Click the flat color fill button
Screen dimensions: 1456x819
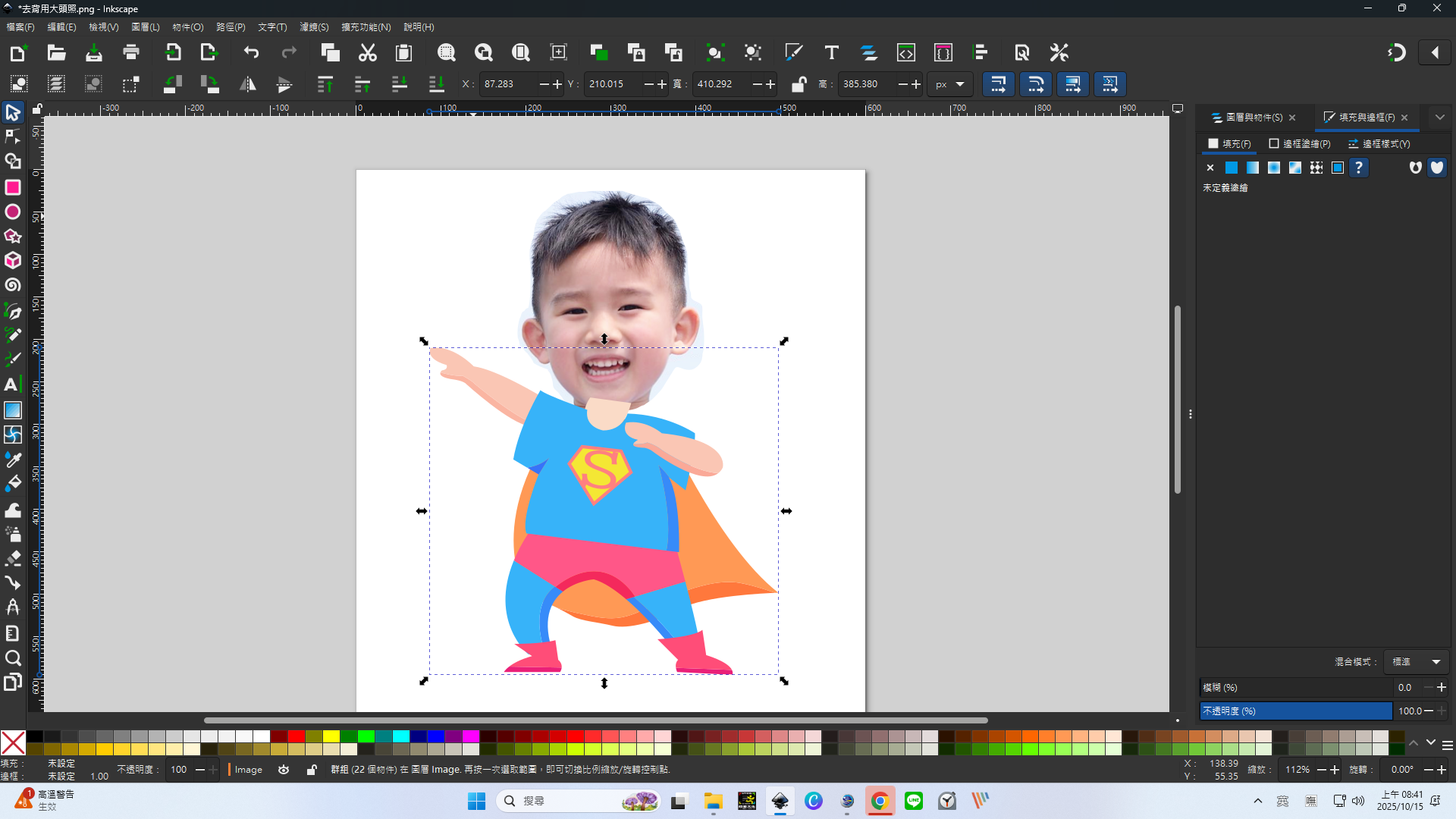(1232, 168)
